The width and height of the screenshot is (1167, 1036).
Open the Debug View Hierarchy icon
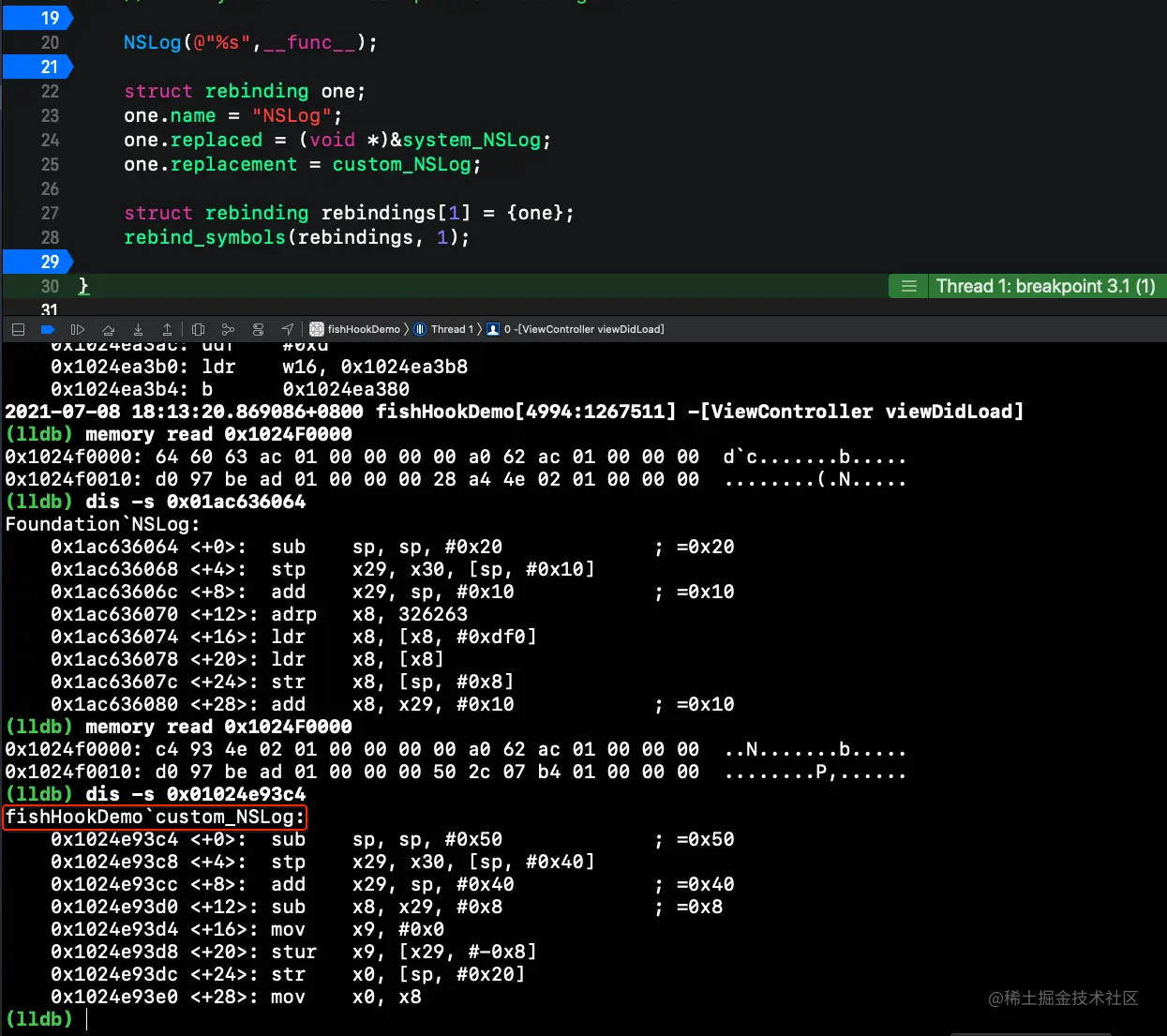tap(198, 329)
